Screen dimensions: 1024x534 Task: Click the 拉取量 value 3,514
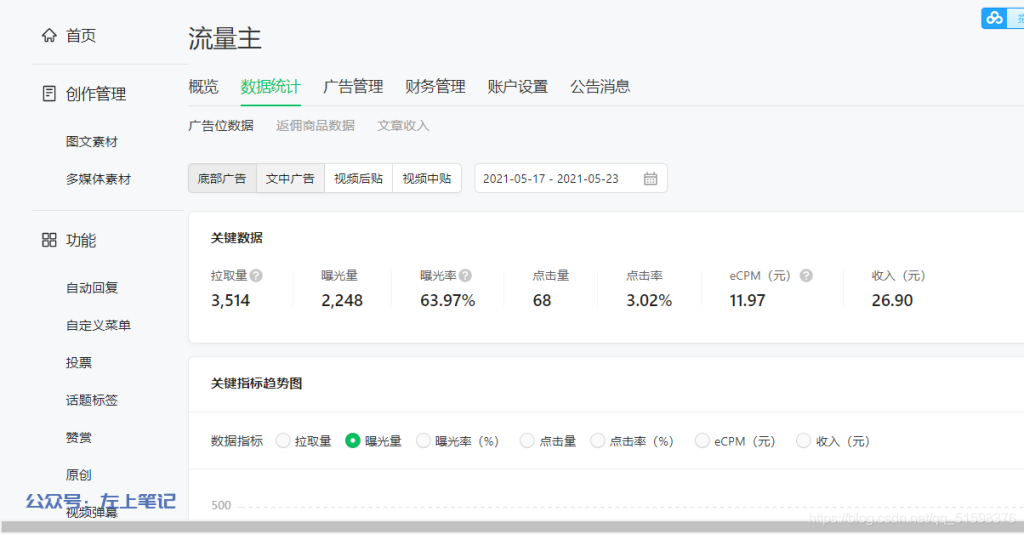pos(231,300)
